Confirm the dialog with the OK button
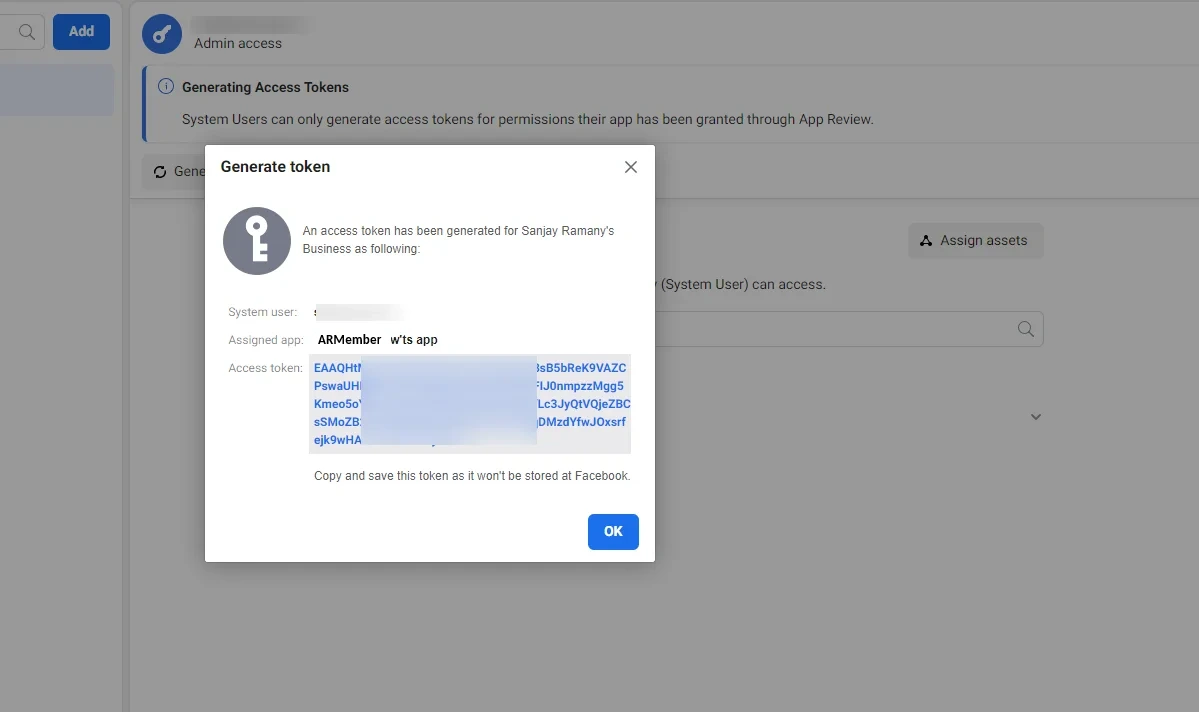This screenshot has height=712, width=1199. (x=613, y=532)
